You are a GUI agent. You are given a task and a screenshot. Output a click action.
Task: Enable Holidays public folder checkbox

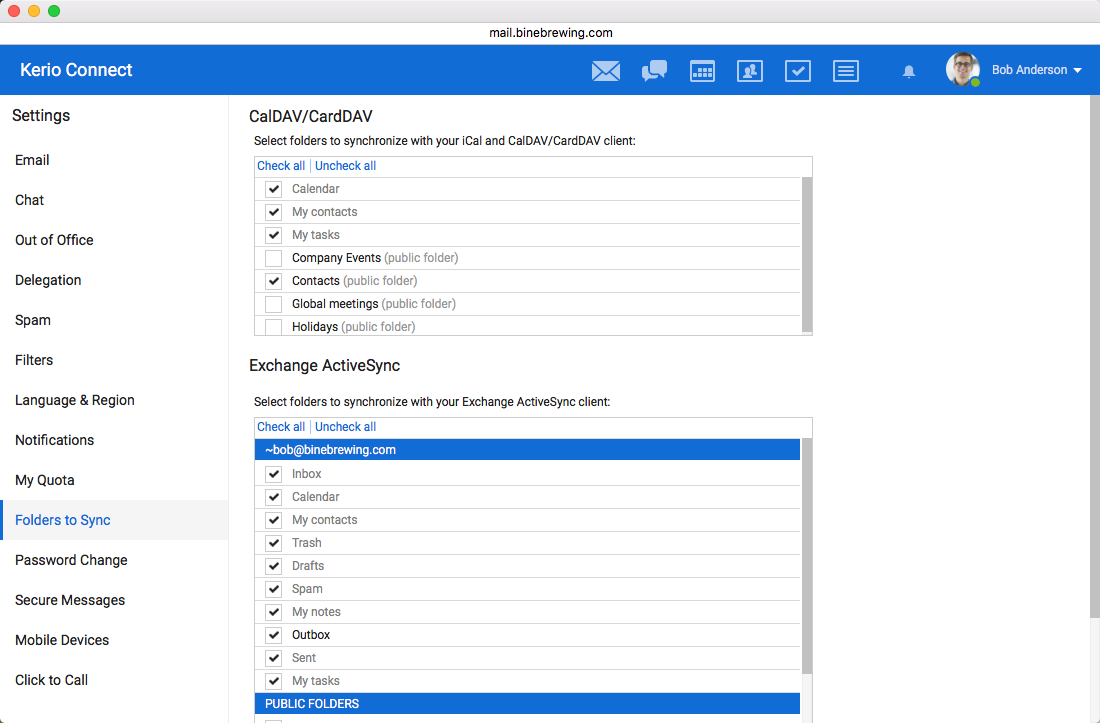[x=274, y=327]
